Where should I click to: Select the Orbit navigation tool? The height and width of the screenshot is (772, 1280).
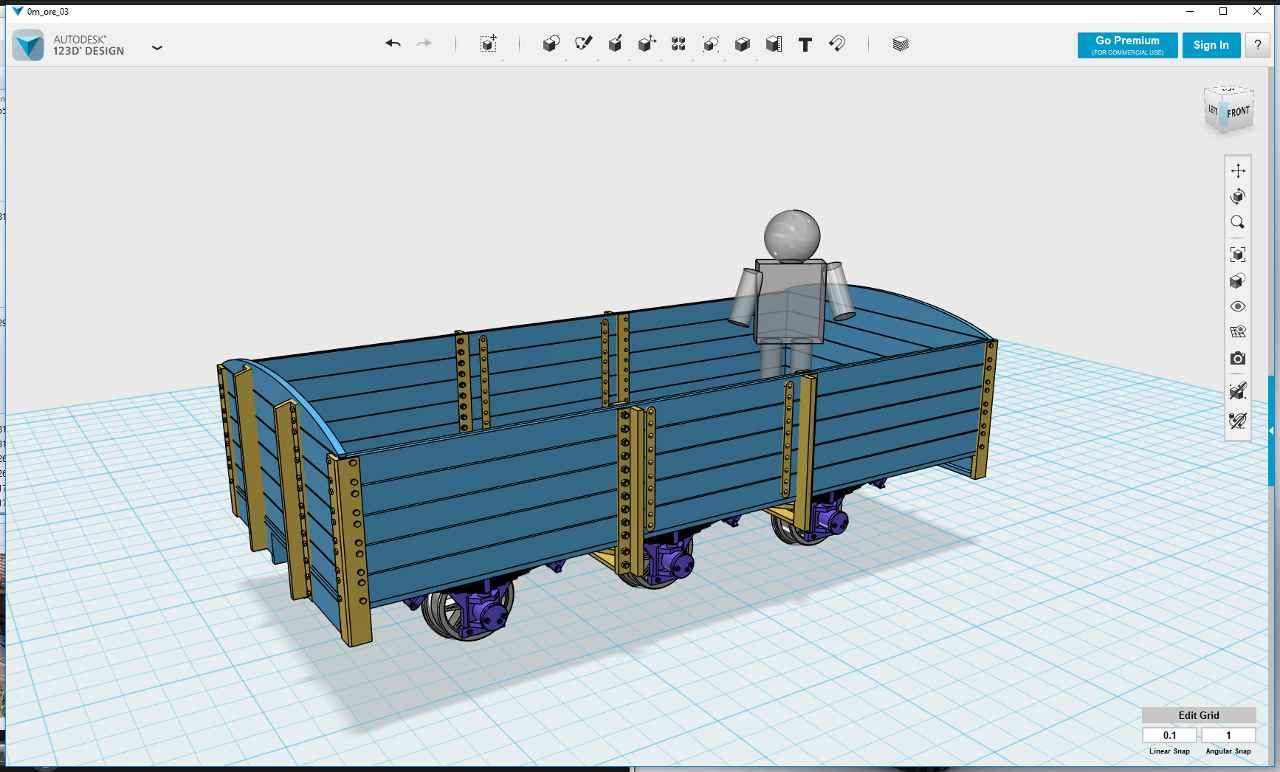(x=1238, y=196)
